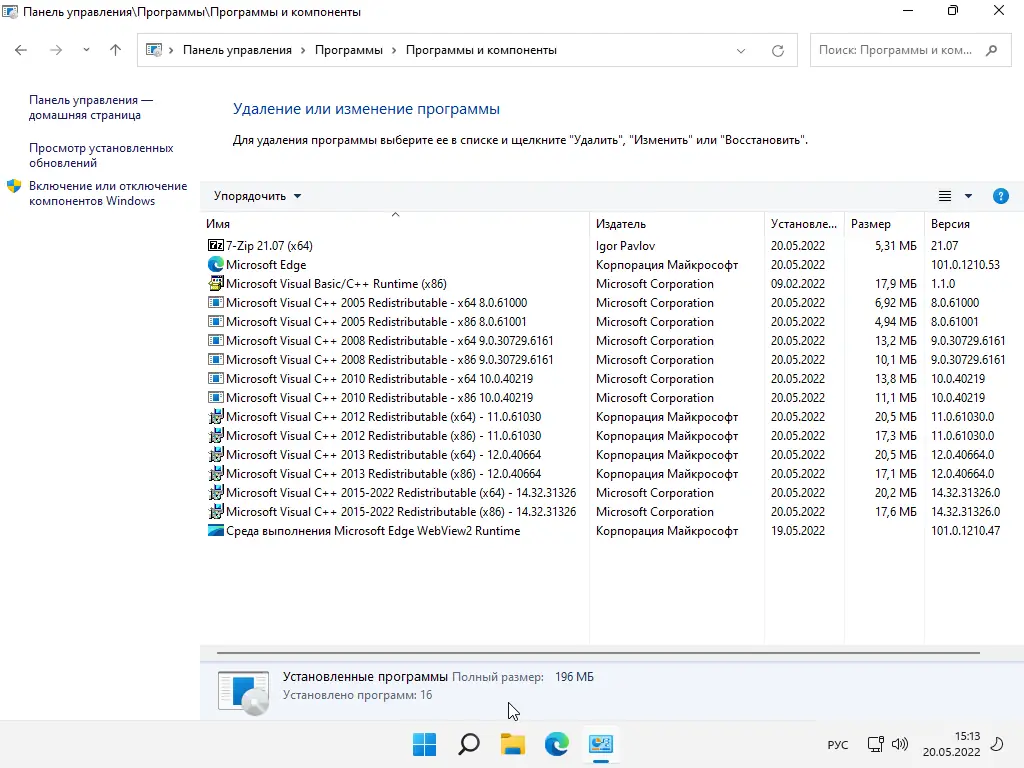Open Help via the blue question mark icon

point(1001,196)
